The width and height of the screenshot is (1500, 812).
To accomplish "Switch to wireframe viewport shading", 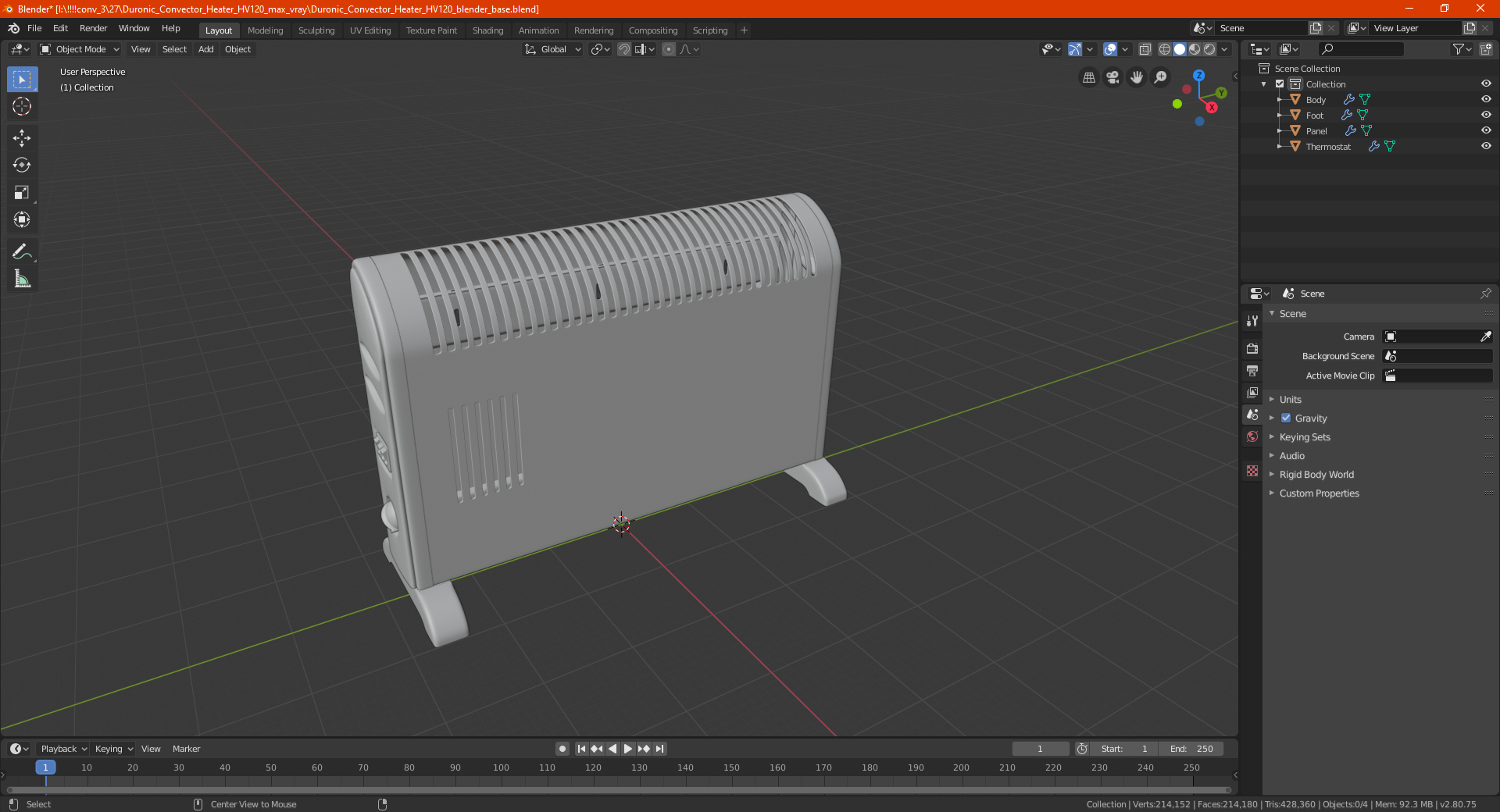I will [1165, 49].
